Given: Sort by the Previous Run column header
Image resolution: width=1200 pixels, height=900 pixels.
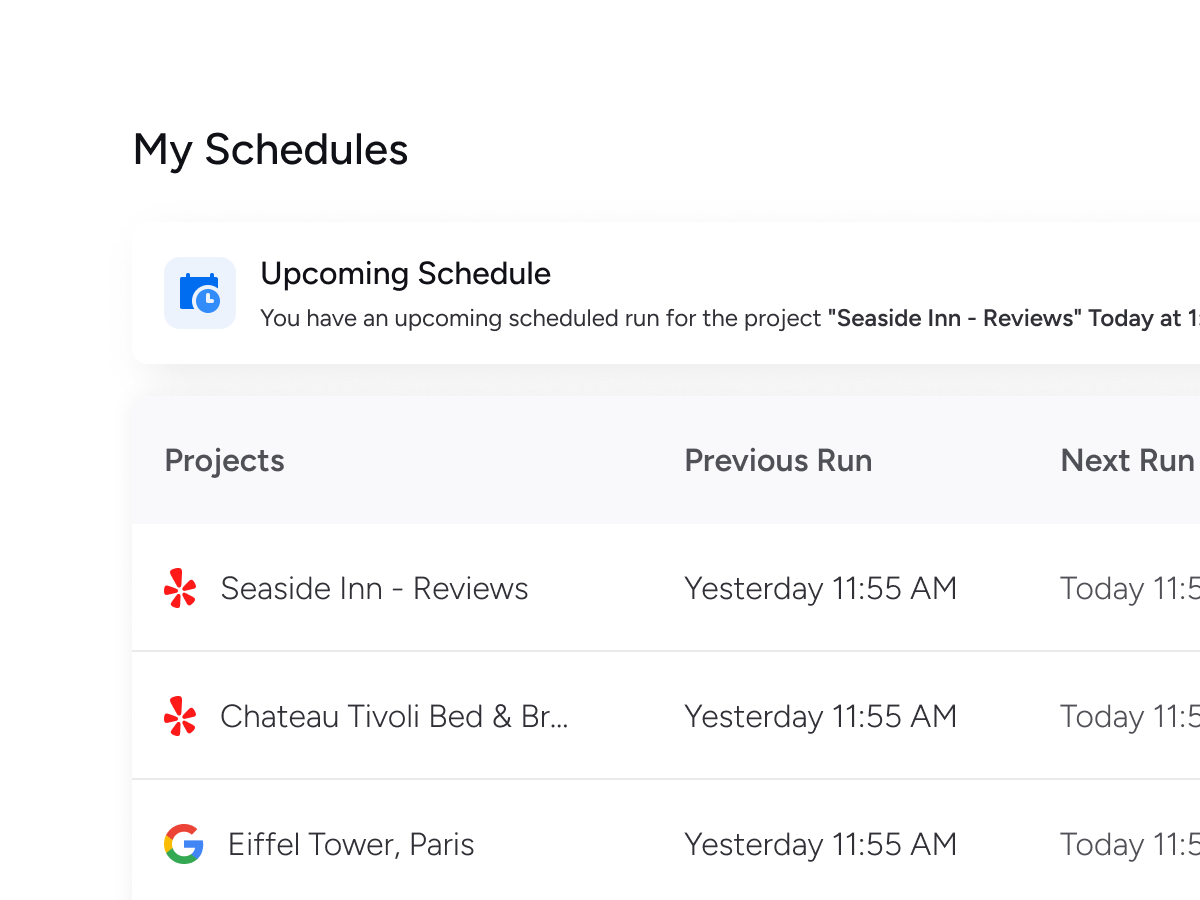Looking at the screenshot, I should [778, 460].
